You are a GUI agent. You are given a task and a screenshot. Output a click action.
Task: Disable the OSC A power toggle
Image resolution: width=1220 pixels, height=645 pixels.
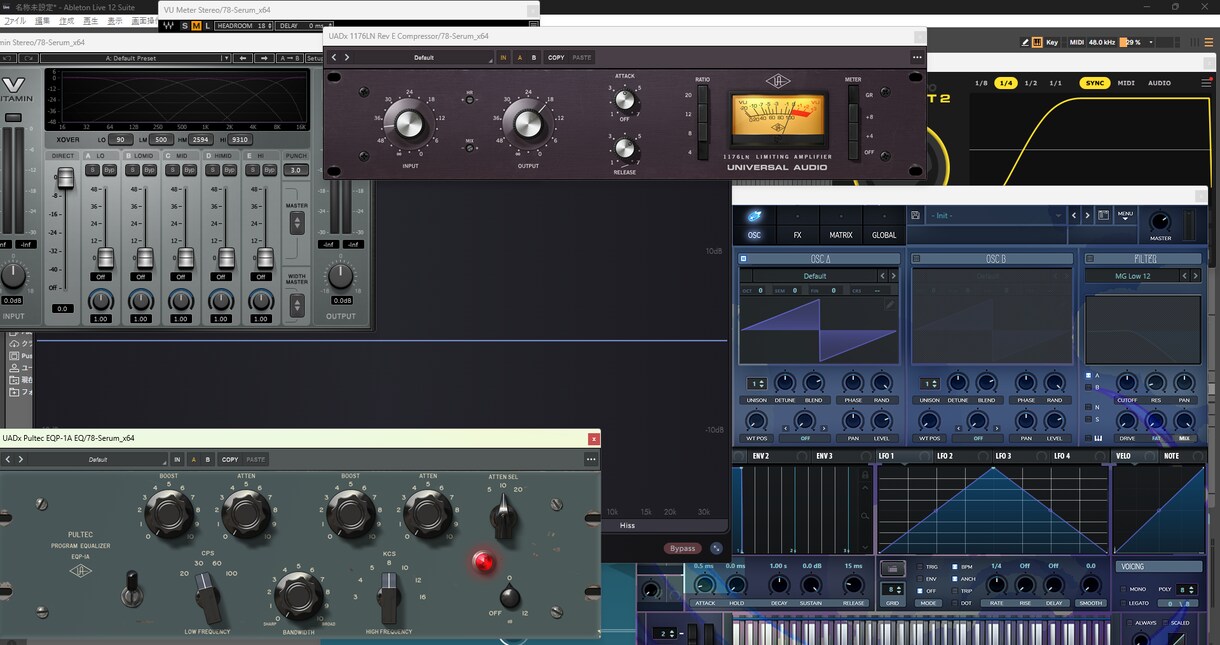coord(743,259)
